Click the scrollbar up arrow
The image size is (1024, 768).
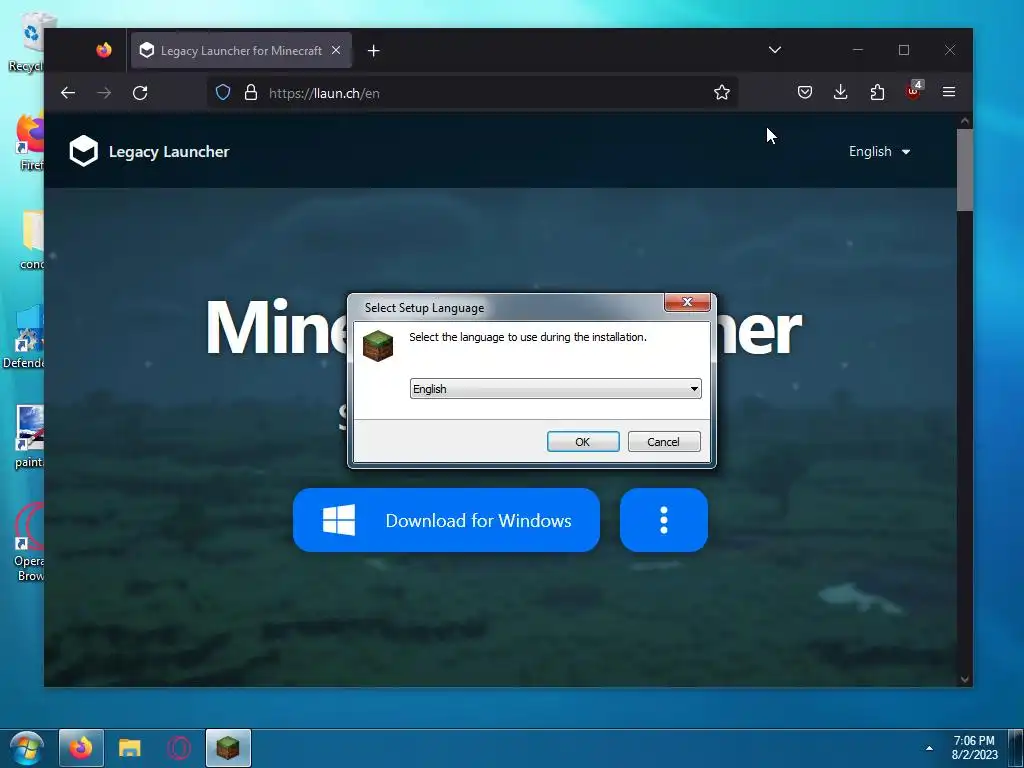[965, 121]
